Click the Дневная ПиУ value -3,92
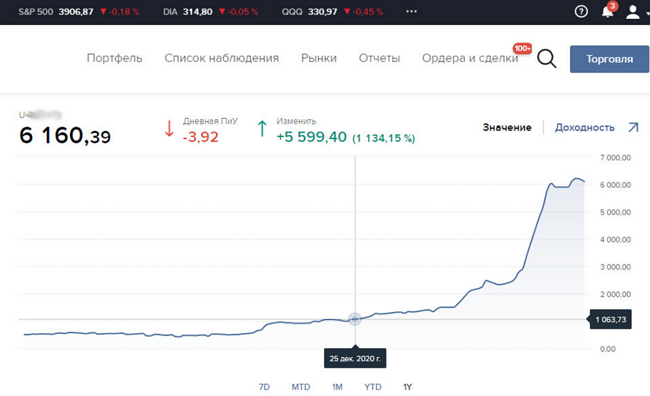This screenshot has width=650, height=396. coord(201,137)
